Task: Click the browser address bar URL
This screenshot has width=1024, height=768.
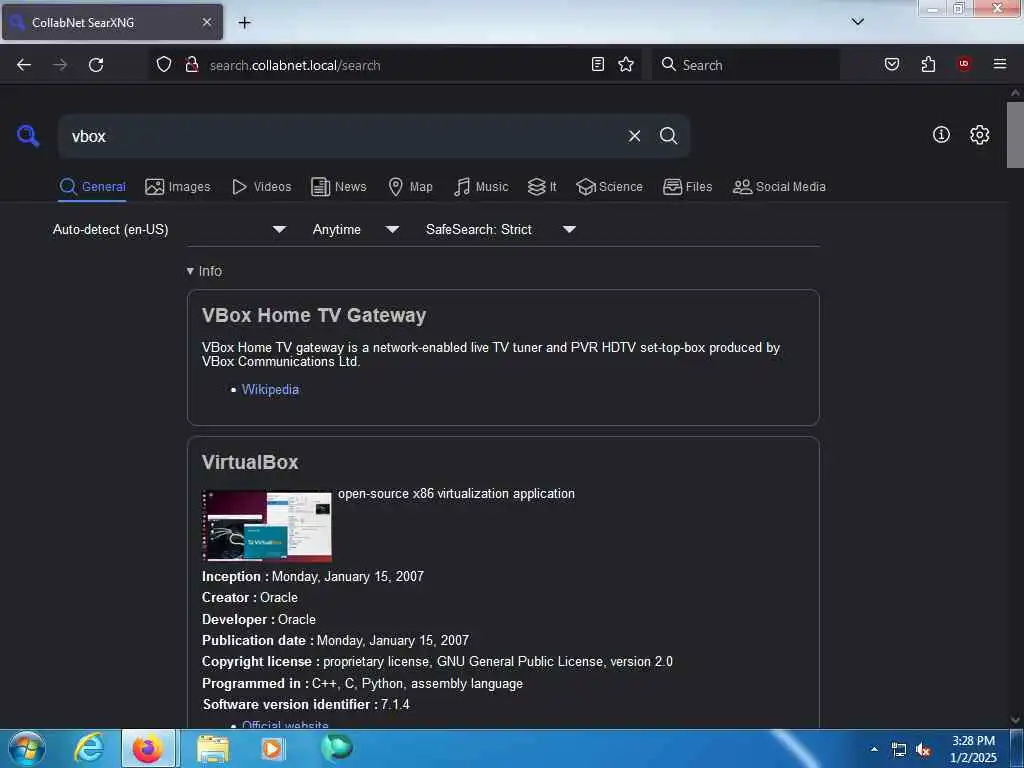Action: 295,65
